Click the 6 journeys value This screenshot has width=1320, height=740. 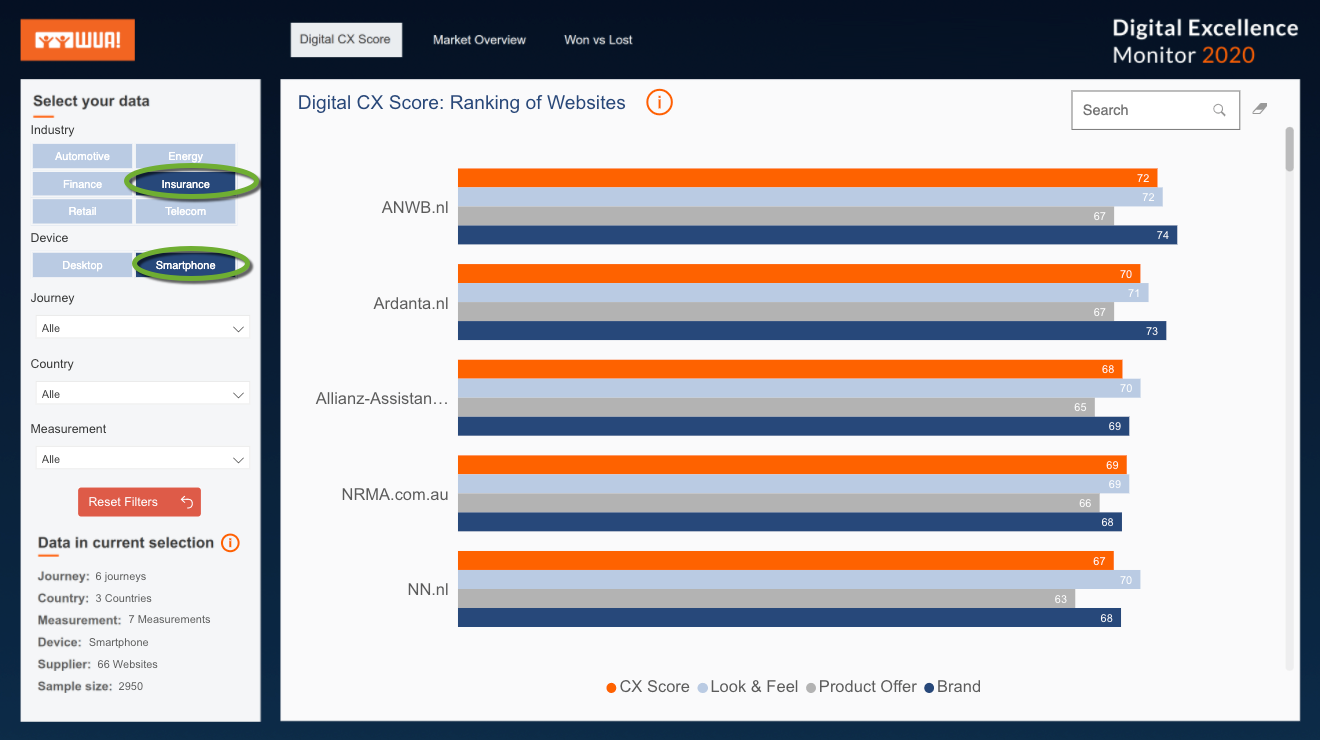(121, 576)
